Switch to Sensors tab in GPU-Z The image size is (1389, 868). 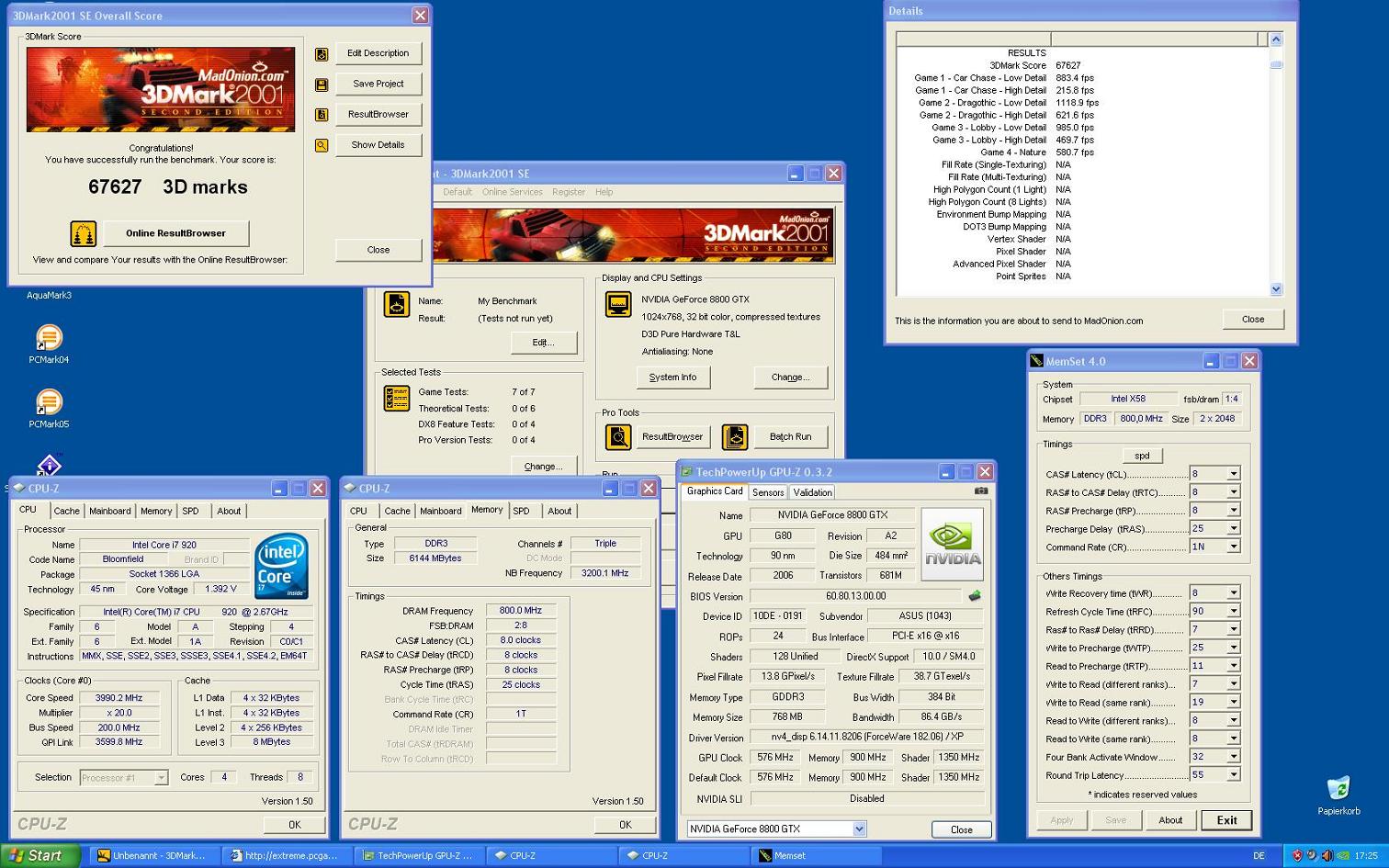(768, 492)
